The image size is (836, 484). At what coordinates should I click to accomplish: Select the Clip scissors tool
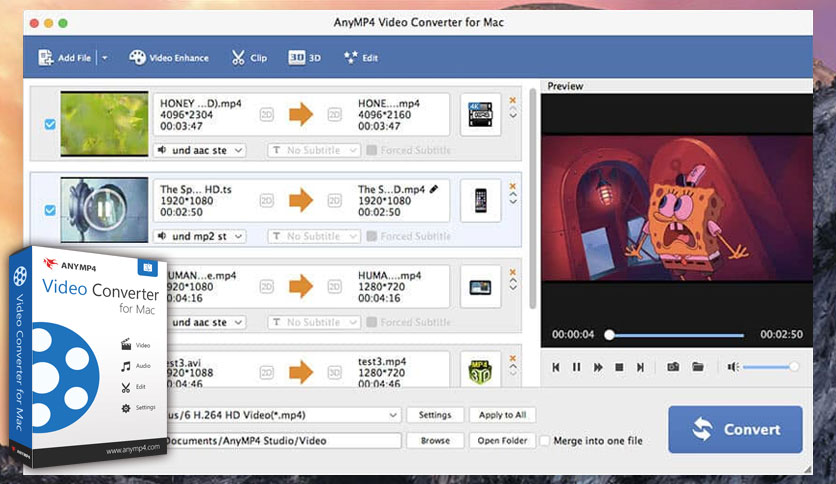click(249, 58)
